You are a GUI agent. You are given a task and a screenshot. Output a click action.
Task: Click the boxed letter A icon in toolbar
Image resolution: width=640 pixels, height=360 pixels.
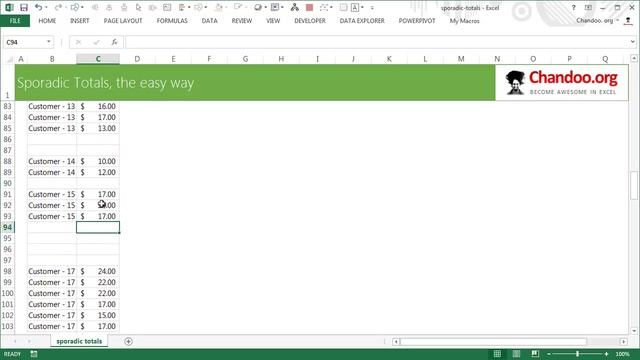(x=355, y=7)
